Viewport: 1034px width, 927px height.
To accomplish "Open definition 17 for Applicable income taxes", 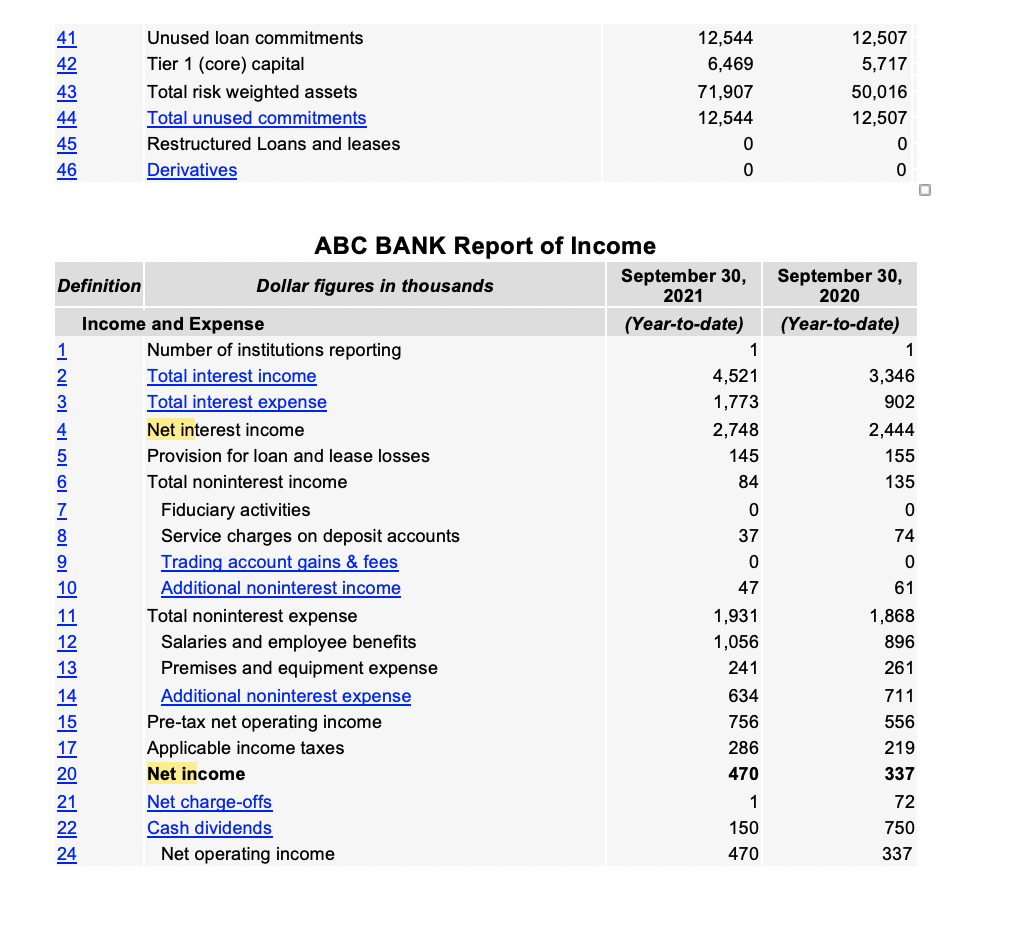I will coord(67,748).
